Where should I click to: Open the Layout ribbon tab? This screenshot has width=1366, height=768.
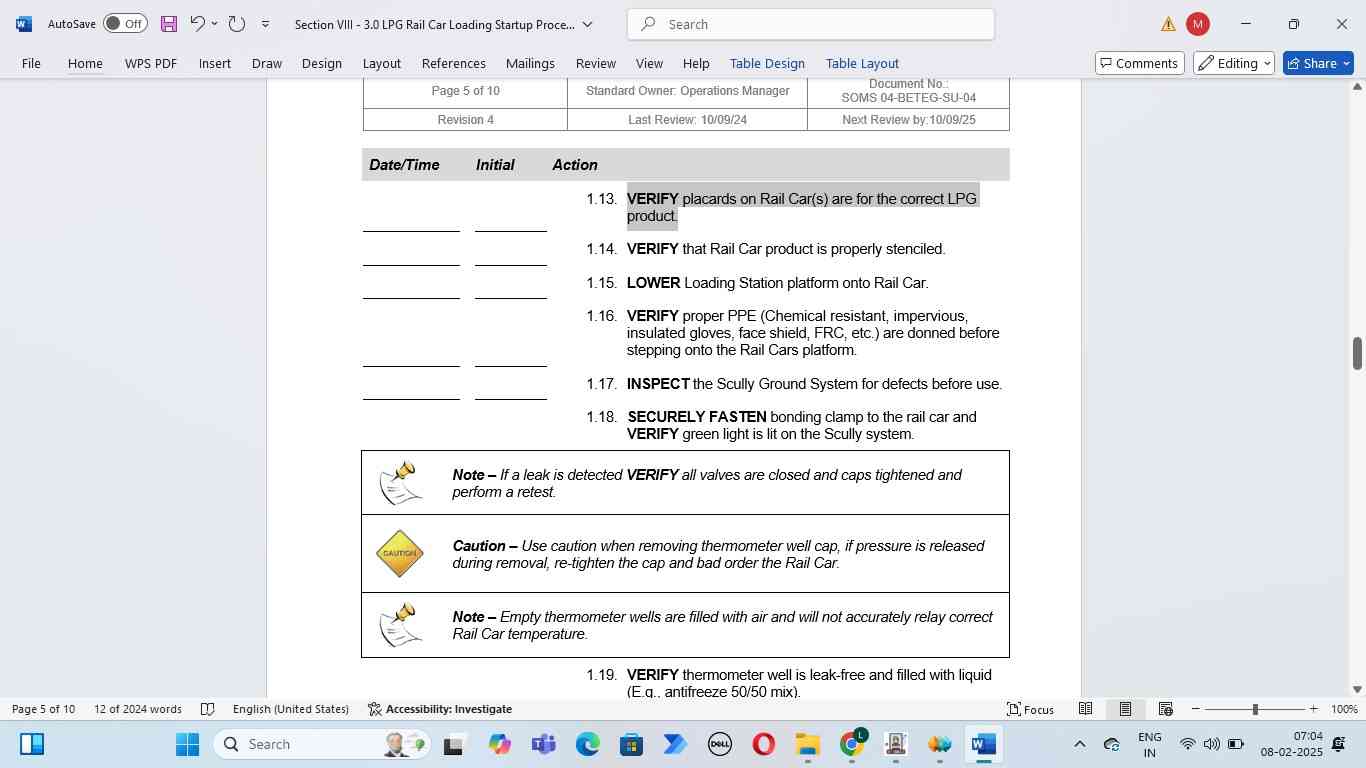[x=381, y=63]
